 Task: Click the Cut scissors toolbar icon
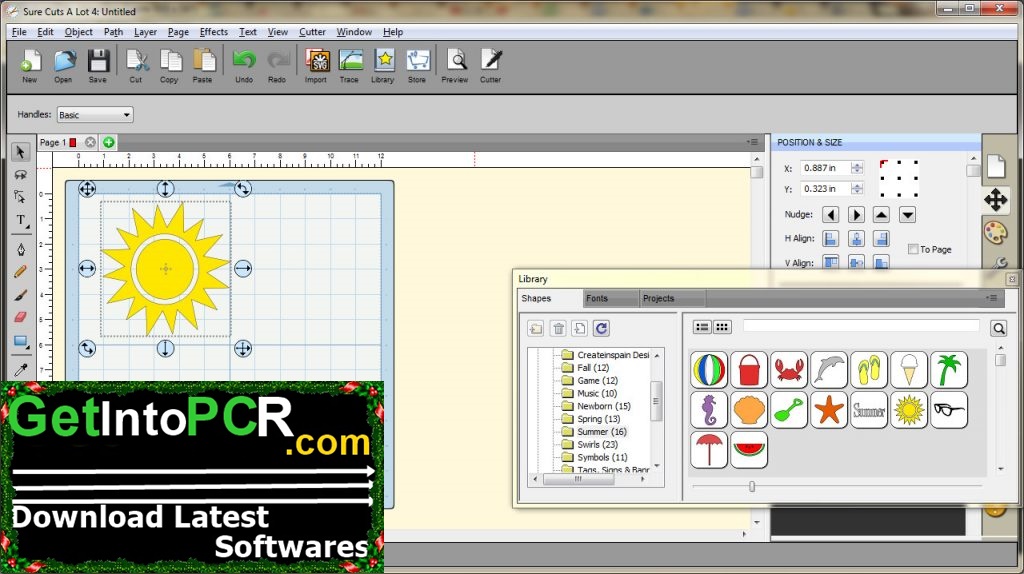pos(136,65)
